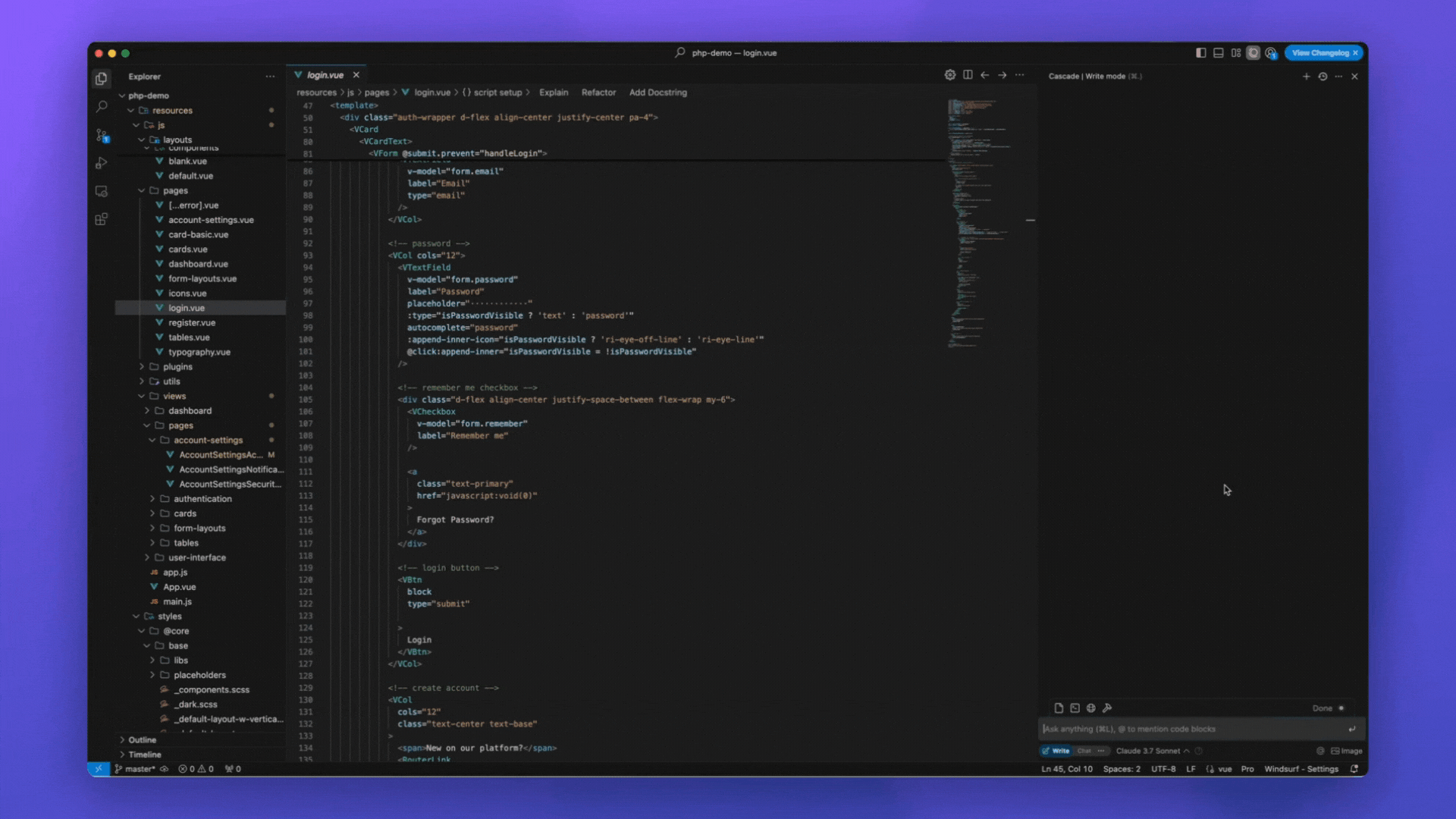Open notifications bell in status bar

coord(1354,769)
